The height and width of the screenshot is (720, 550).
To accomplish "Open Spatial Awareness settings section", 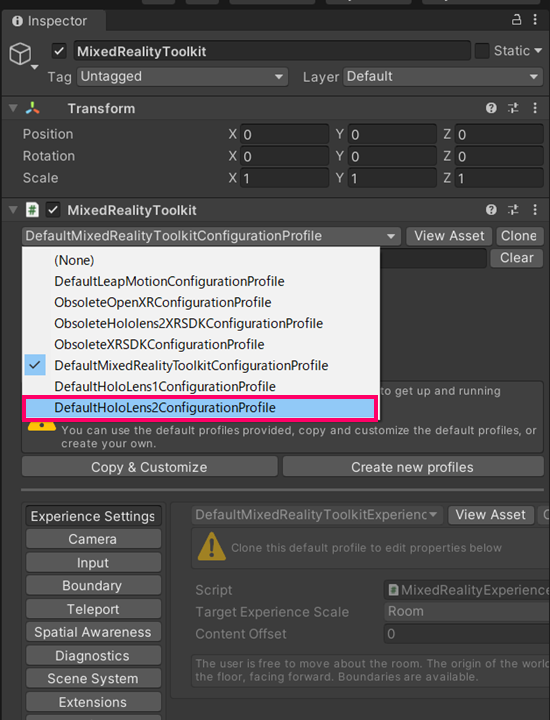I will pyautogui.click(x=93, y=632).
